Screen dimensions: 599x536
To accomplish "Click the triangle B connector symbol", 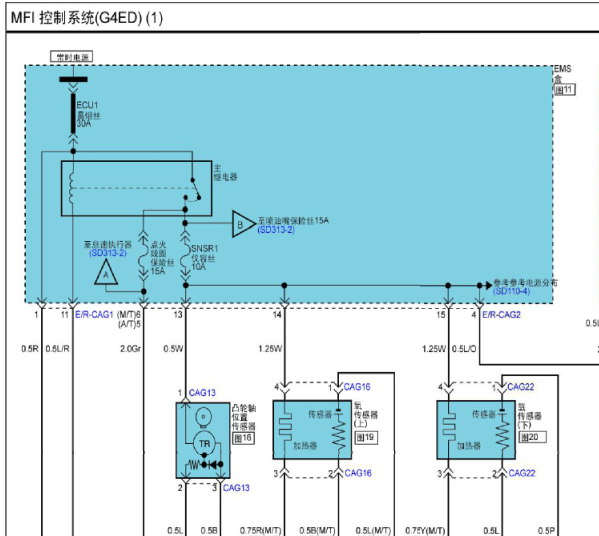I will tap(243, 224).
